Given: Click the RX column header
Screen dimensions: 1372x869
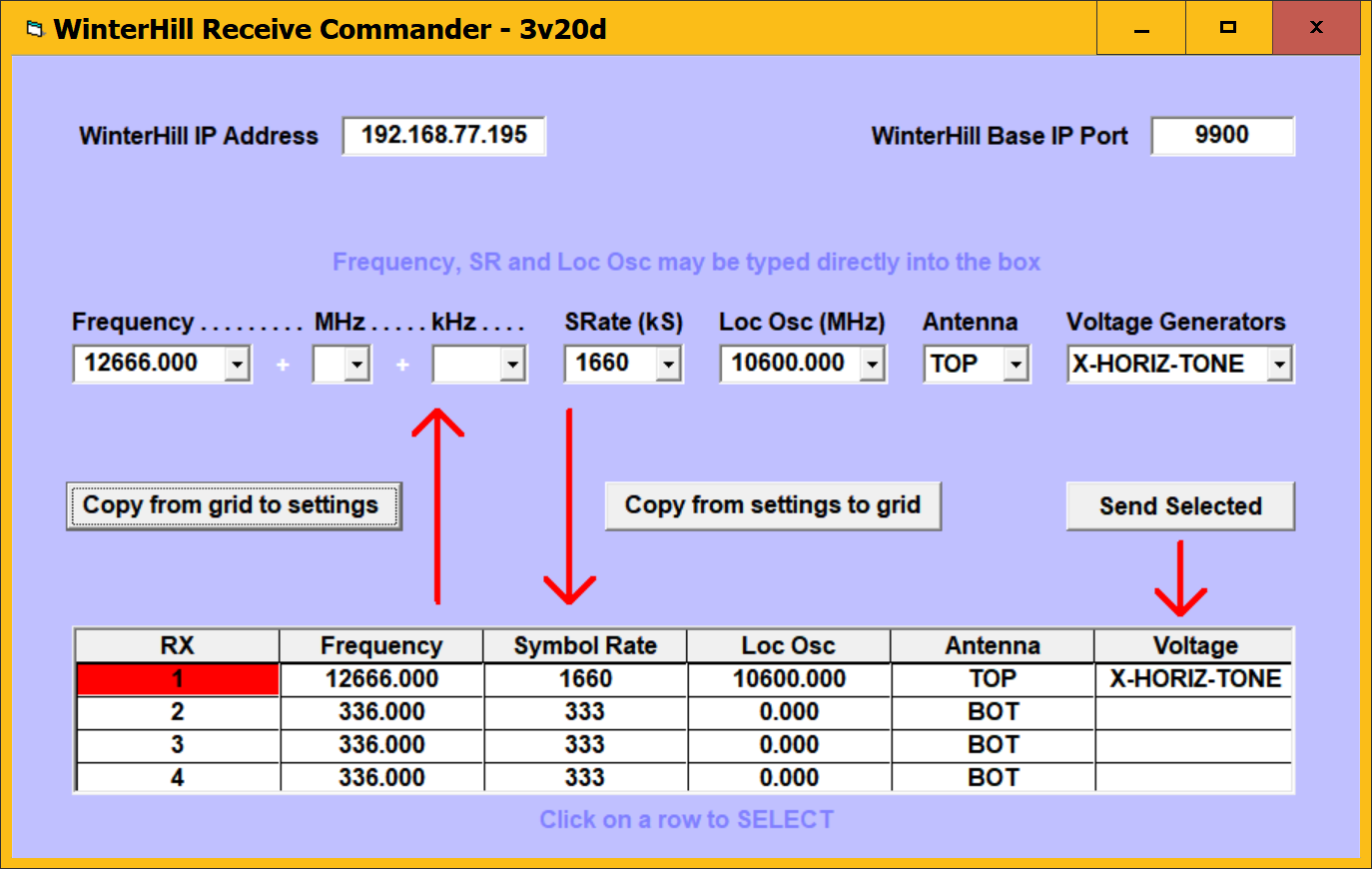Looking at the screenshot, I should pyautogui.click(x=178, y=645).
